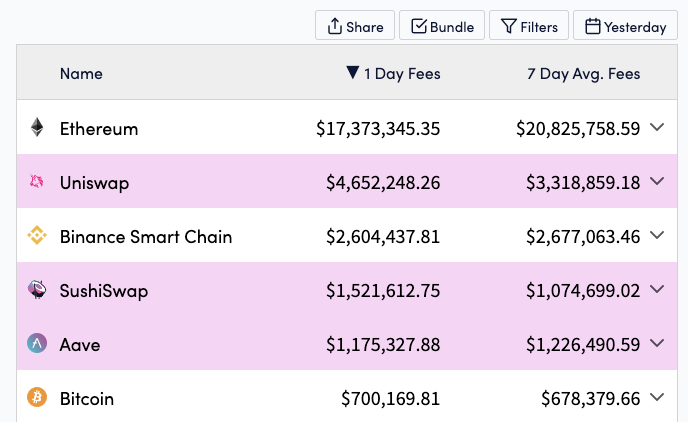Screen dimensions: 688x422
Task: Sort by 7 Day Avg. Fees column
Action: (584, 73)
